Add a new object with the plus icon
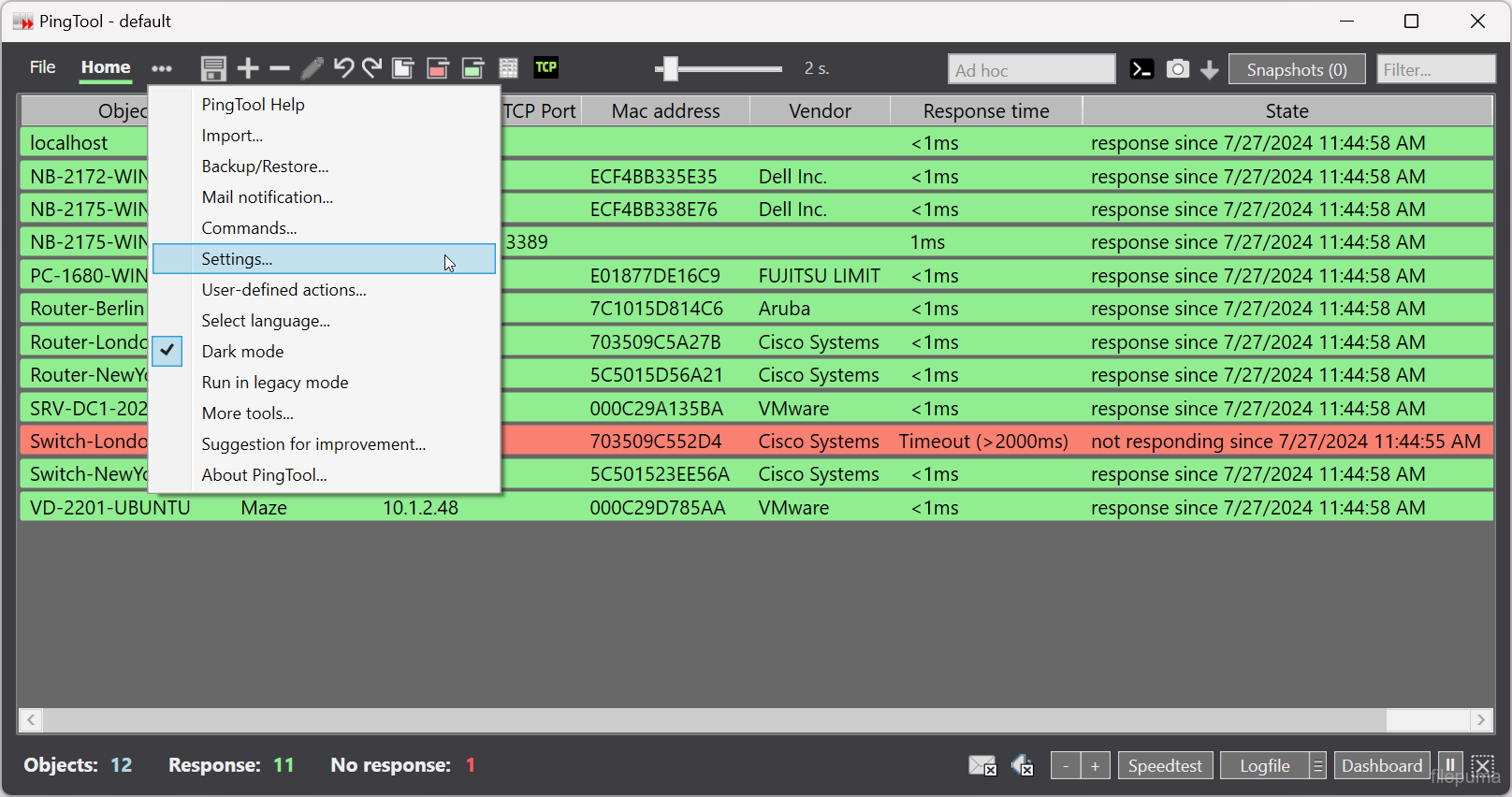 point(248,68)
